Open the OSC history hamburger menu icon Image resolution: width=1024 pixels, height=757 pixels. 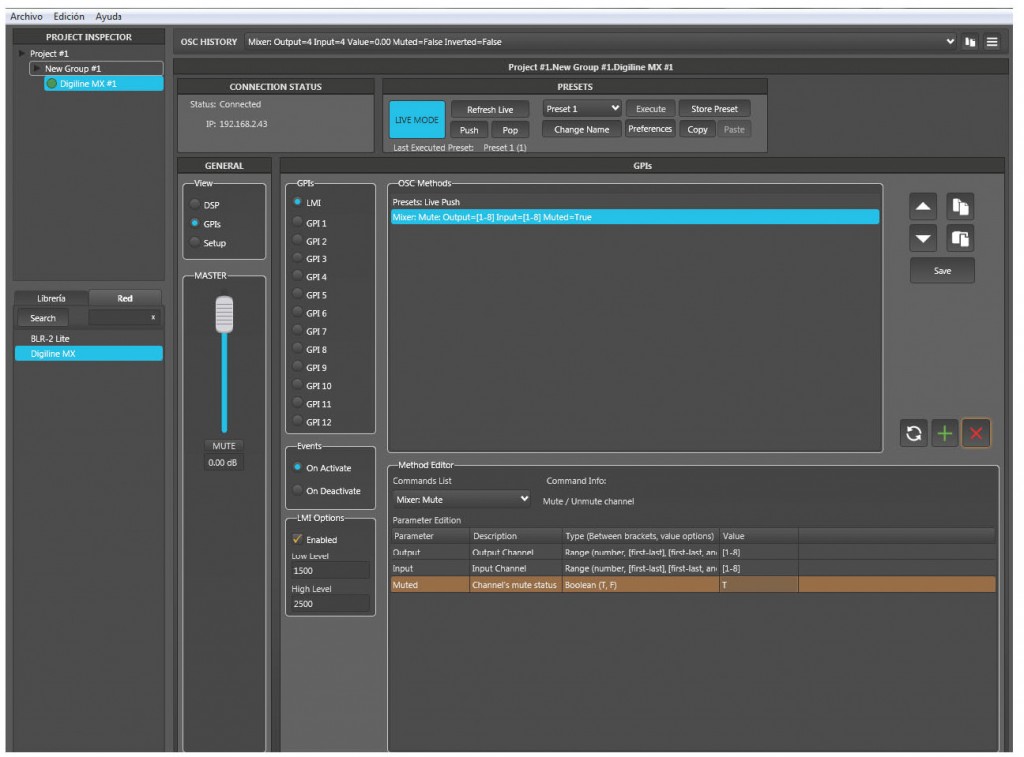[992, 42]
